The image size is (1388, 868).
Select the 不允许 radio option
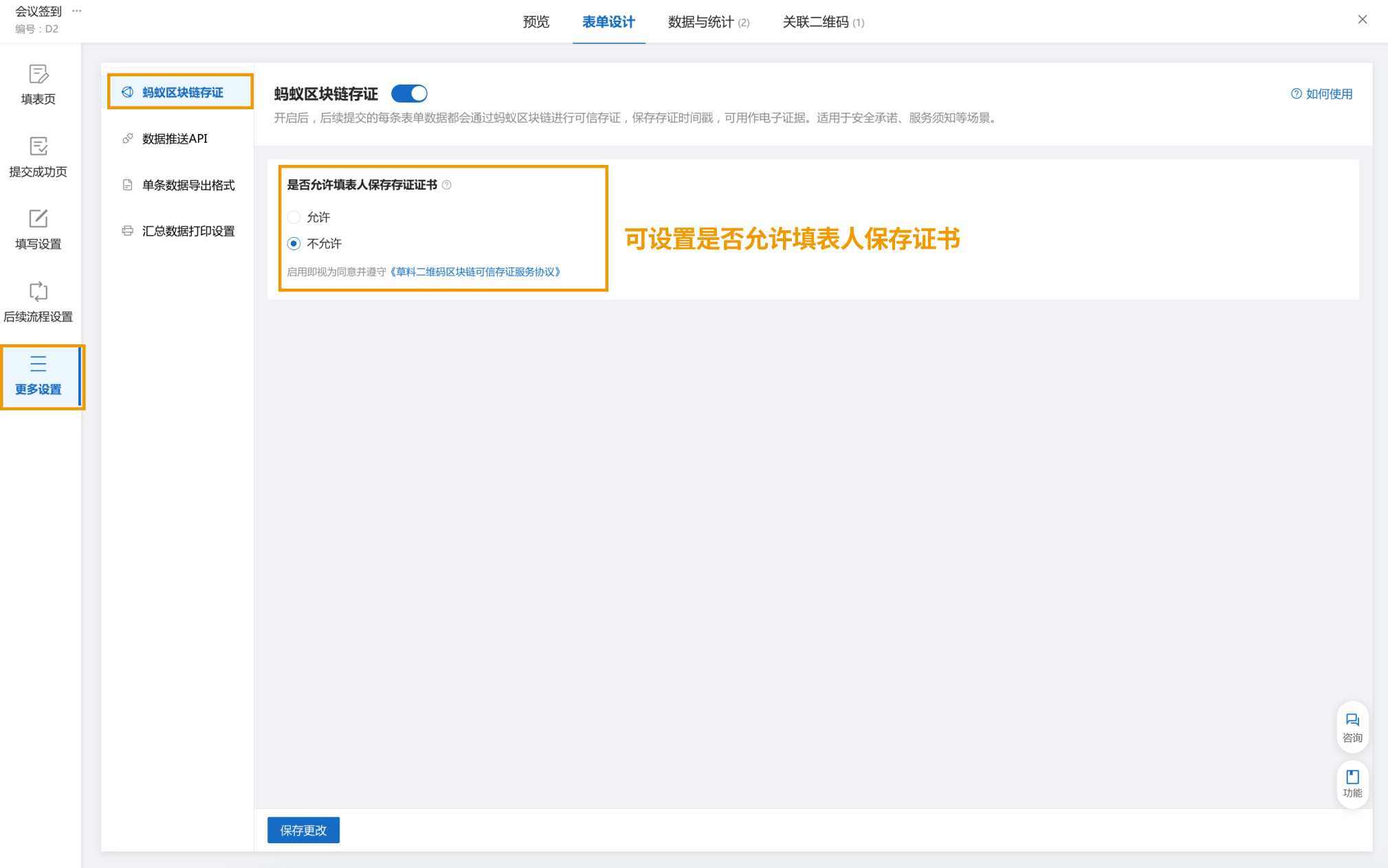click(x=294, y=244)
